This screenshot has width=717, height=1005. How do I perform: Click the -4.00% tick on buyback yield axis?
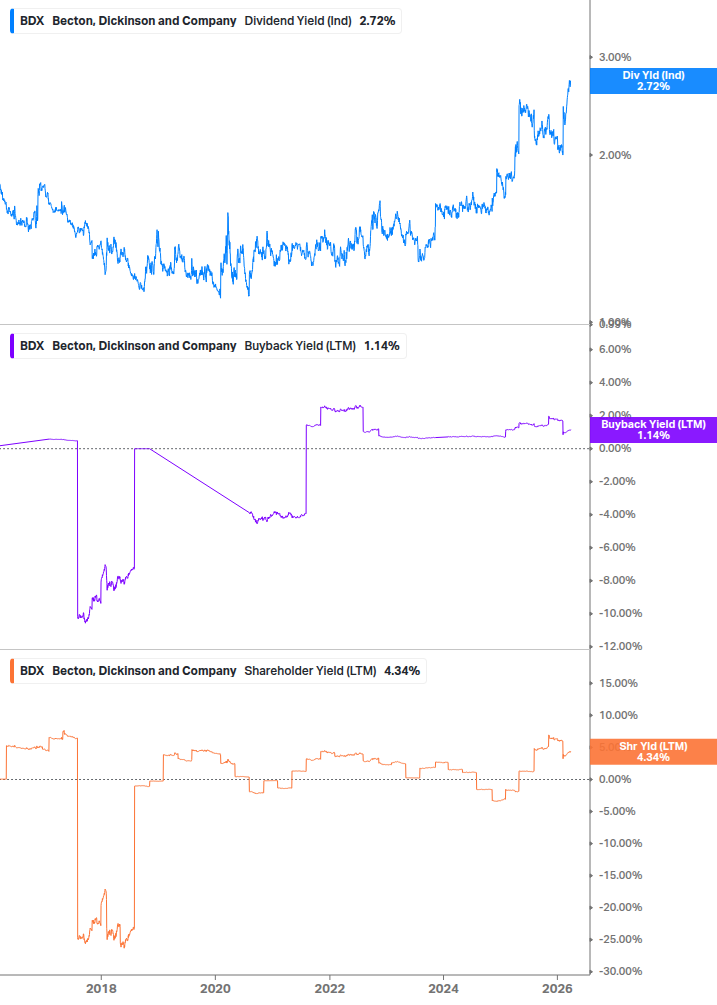[x=617, y=514]
